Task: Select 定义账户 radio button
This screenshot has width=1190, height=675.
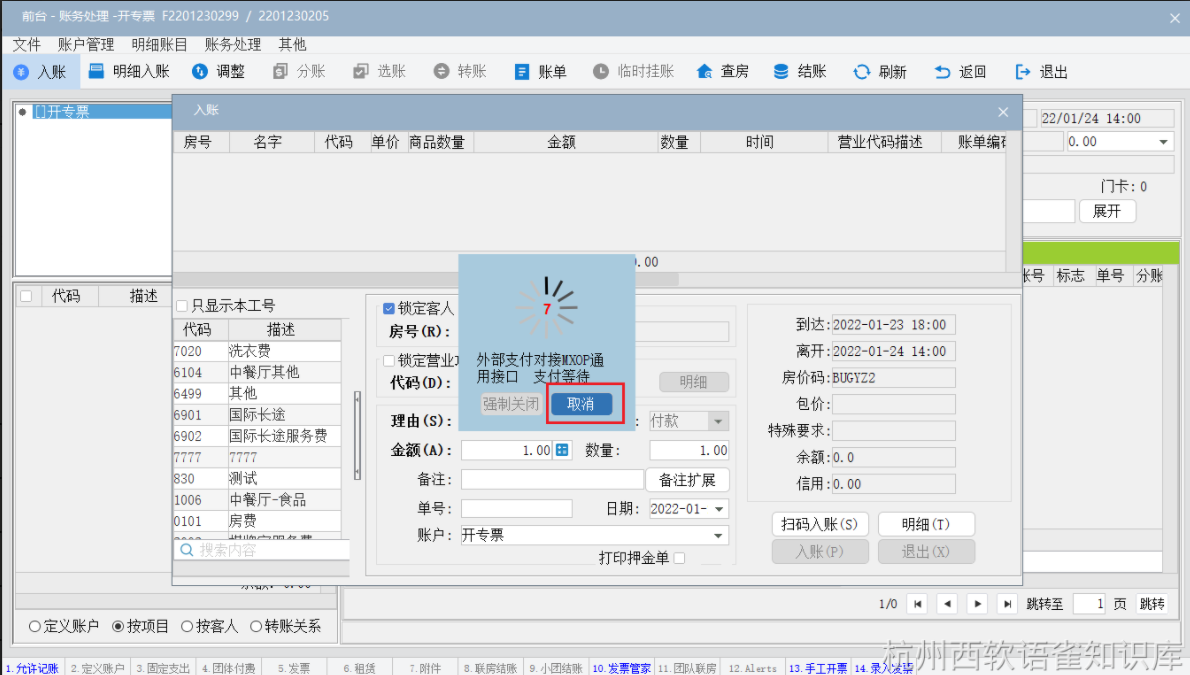Action: pos(34,626)
